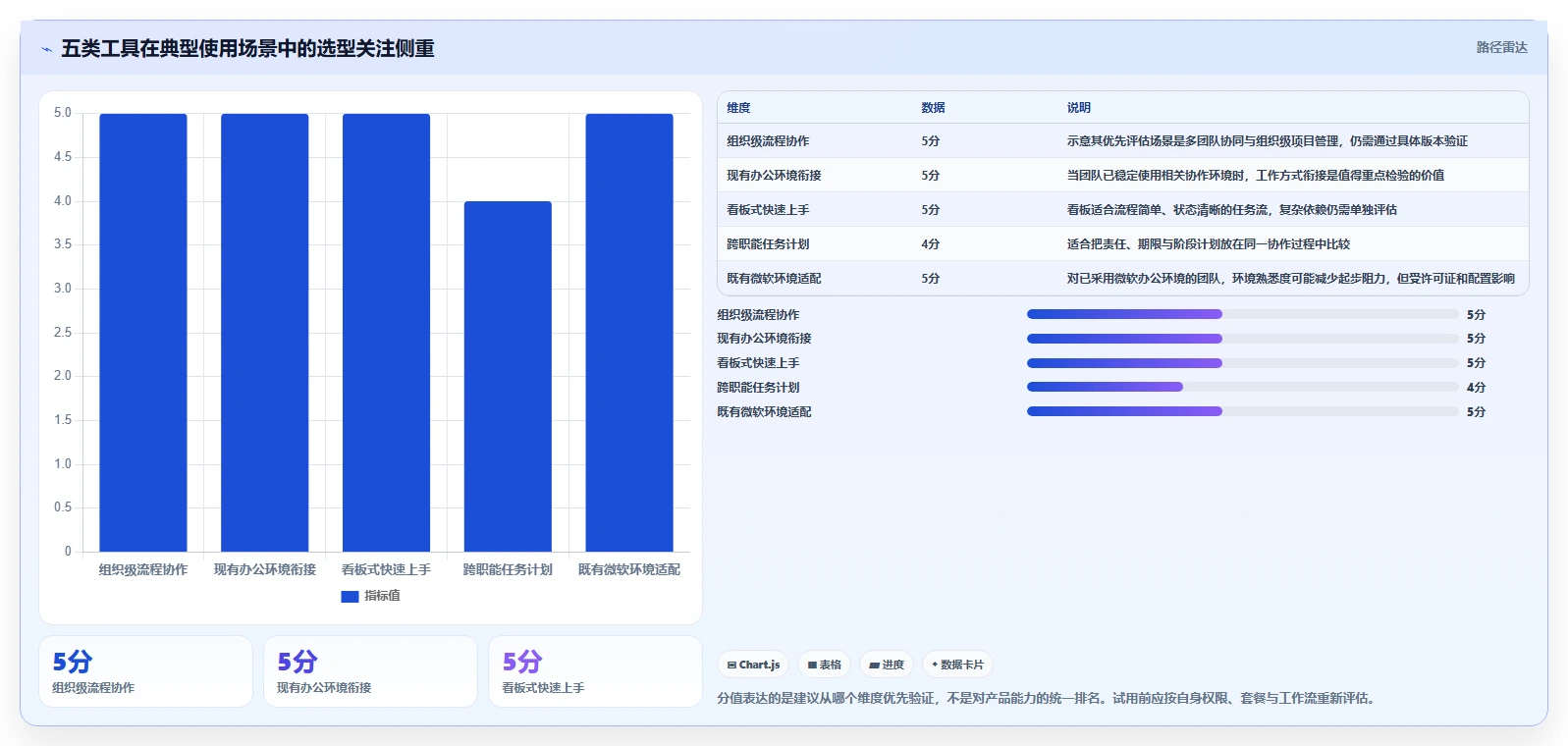The image size is (1568, 746).
Task: Click the 数据 column header
Action: pyautogui.click(x=933, y=108)
